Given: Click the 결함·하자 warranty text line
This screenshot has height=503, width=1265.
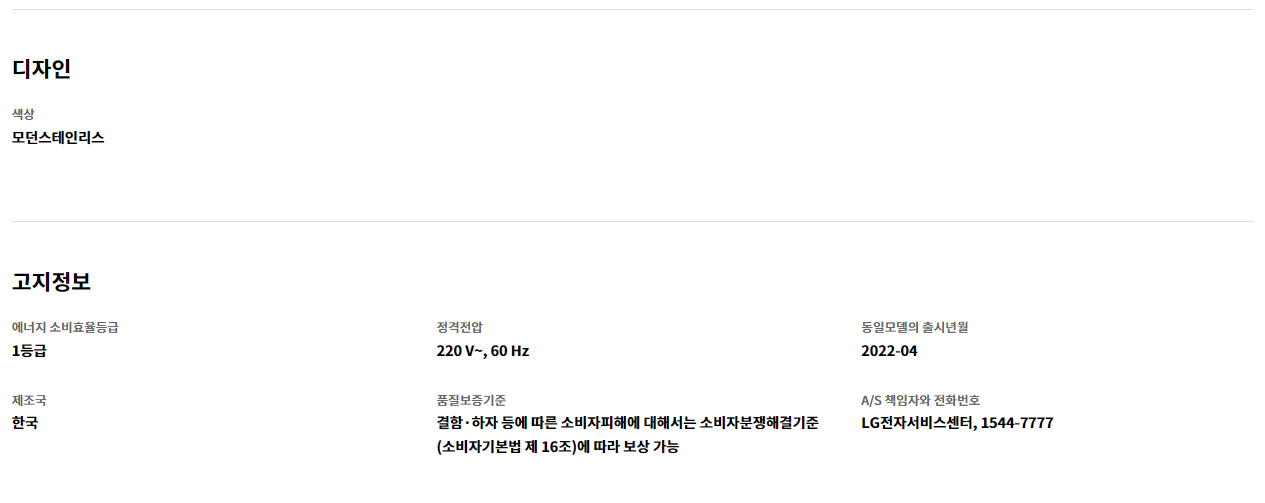Looking at the screenshot, I should click(x=627, y=423).
